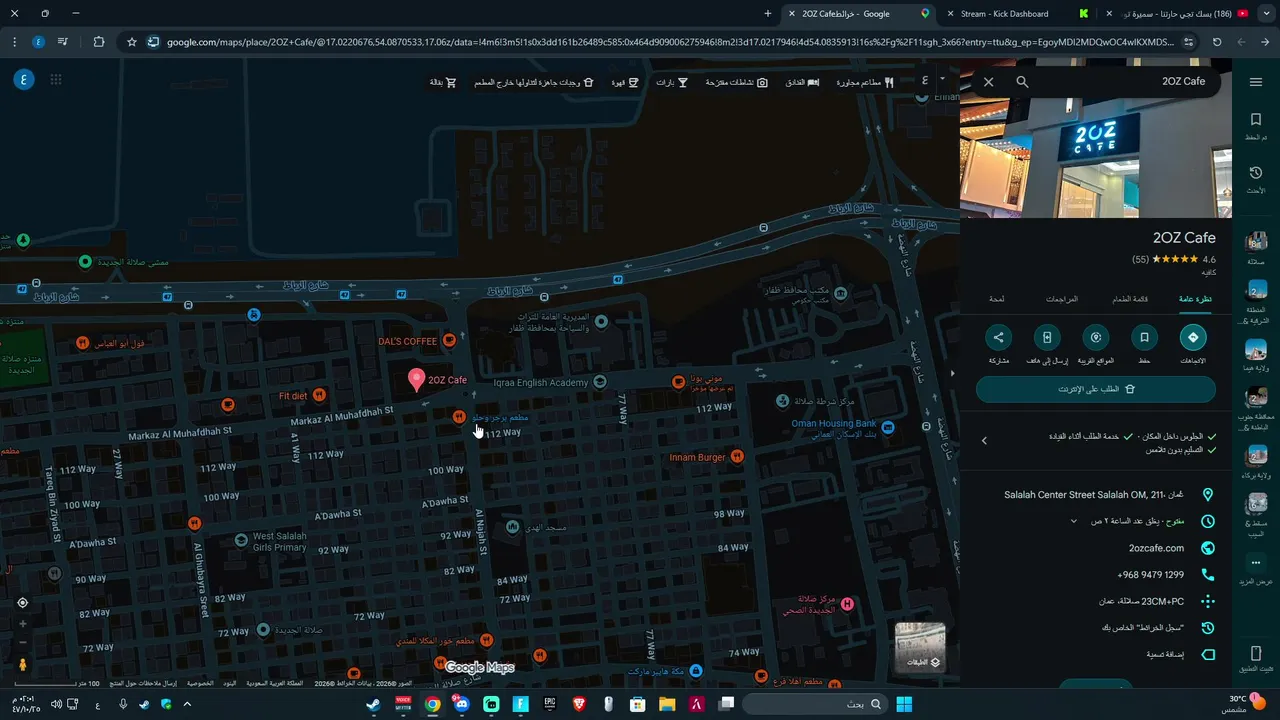Click the Order online button
Image resolution: width=1280 pixels, height=720 pixels.
pyautogui.click(x=1096, y=389)
